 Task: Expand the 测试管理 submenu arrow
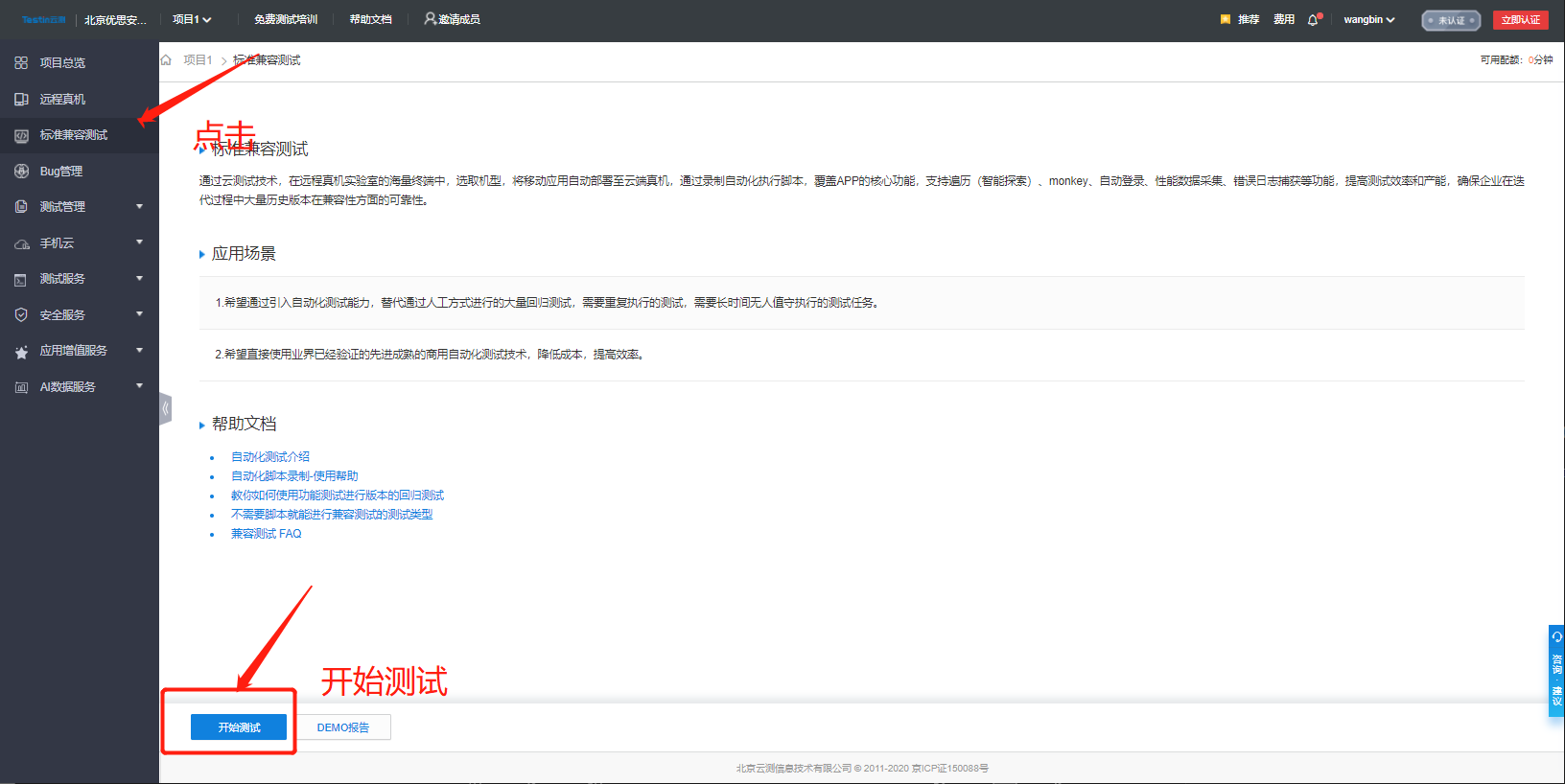139,206
